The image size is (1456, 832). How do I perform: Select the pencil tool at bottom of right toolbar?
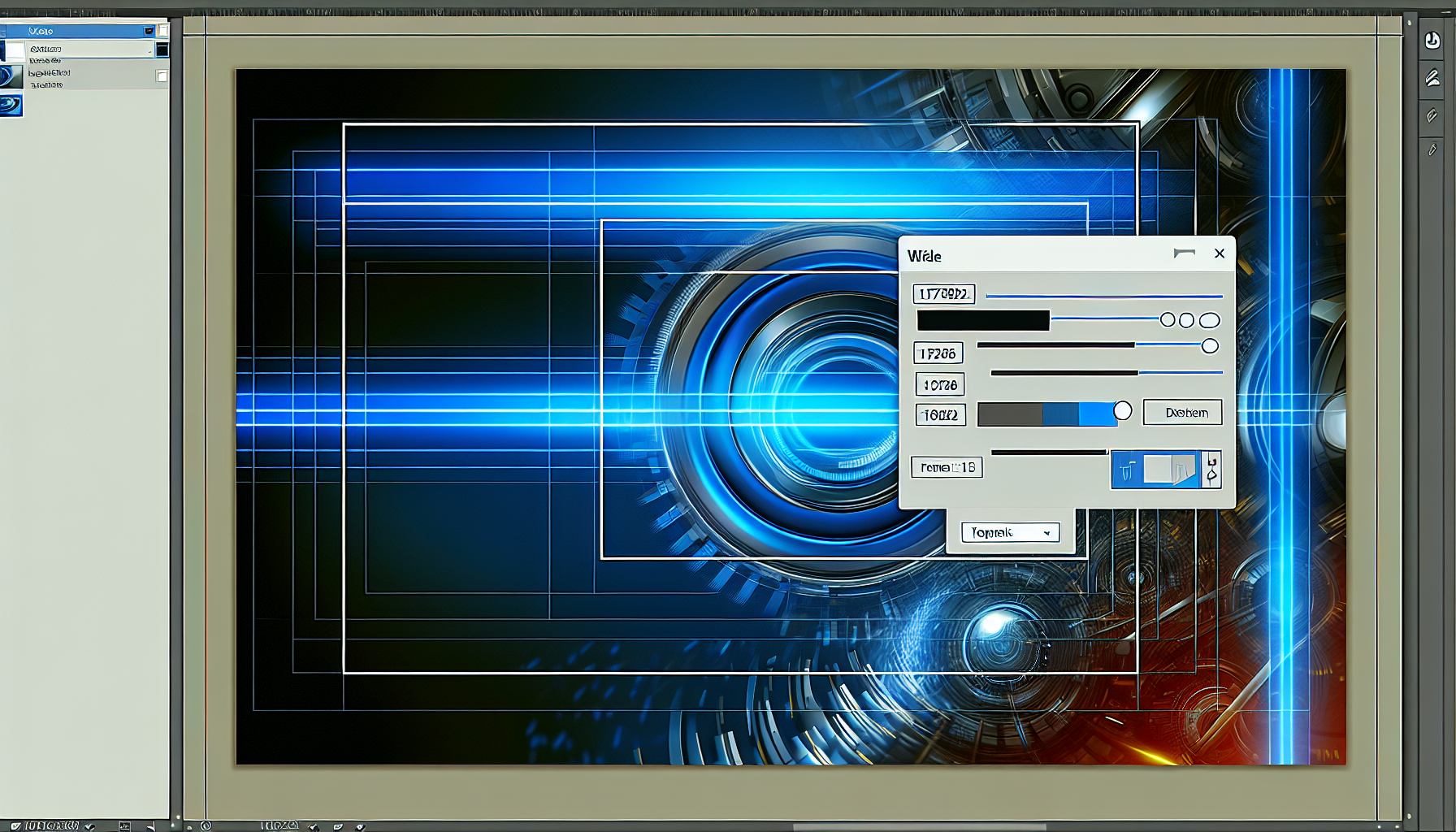click(1432, 149)
